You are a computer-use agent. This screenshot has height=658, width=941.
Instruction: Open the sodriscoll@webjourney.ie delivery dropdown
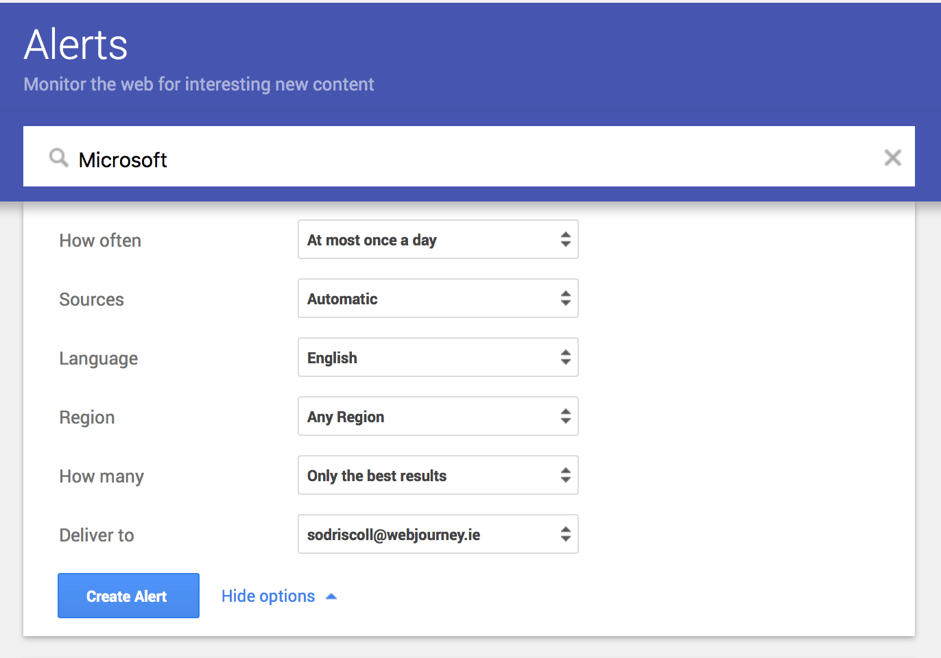tap(437, 534)
